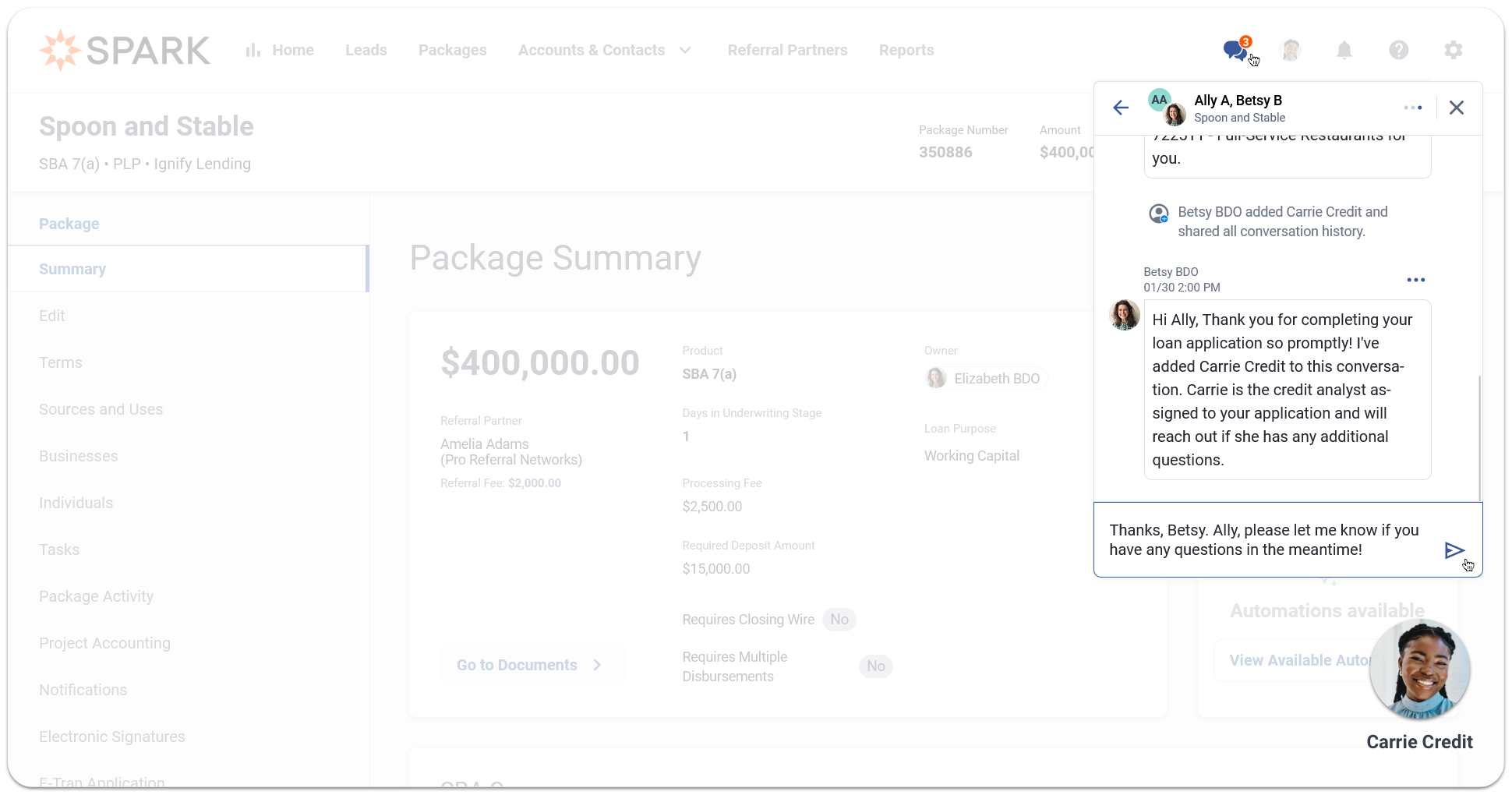Open the chat messages icon with badge
This screenshot has height=795, width=1512.
click(1237, 49)
